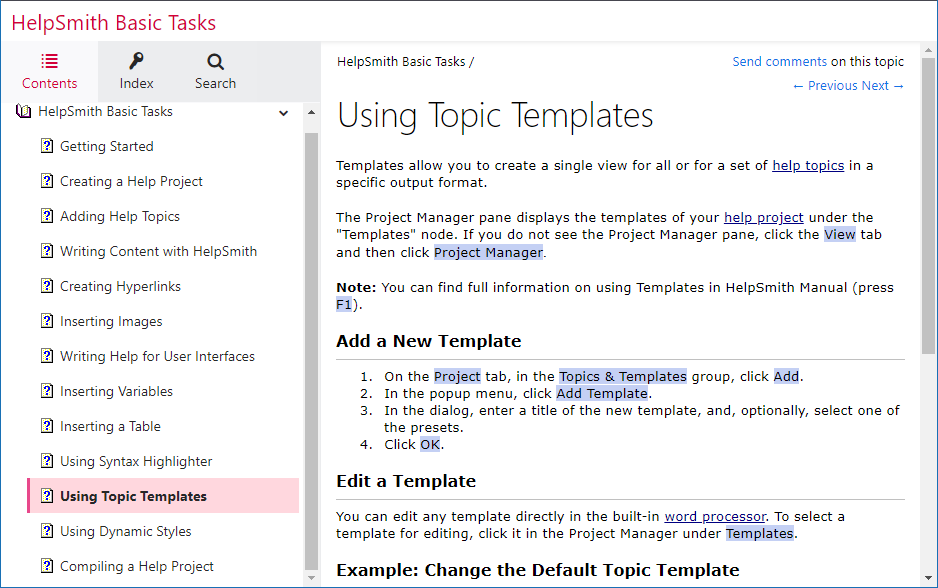Click the Add a New Template heading
This screenshot has height=588, width=938.
(x=429, y=341)
